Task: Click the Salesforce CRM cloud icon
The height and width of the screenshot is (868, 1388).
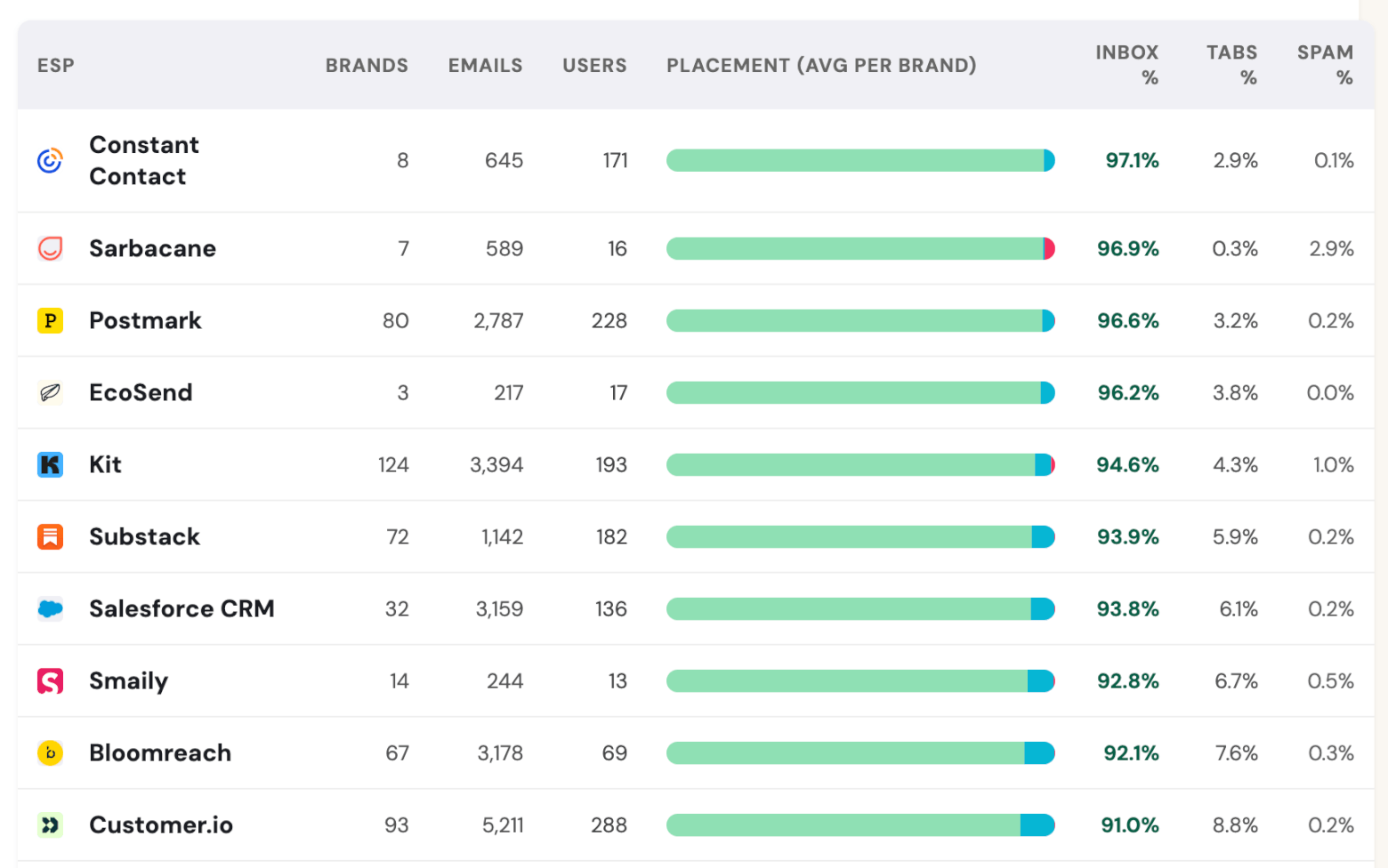Action: click(50, 608)
